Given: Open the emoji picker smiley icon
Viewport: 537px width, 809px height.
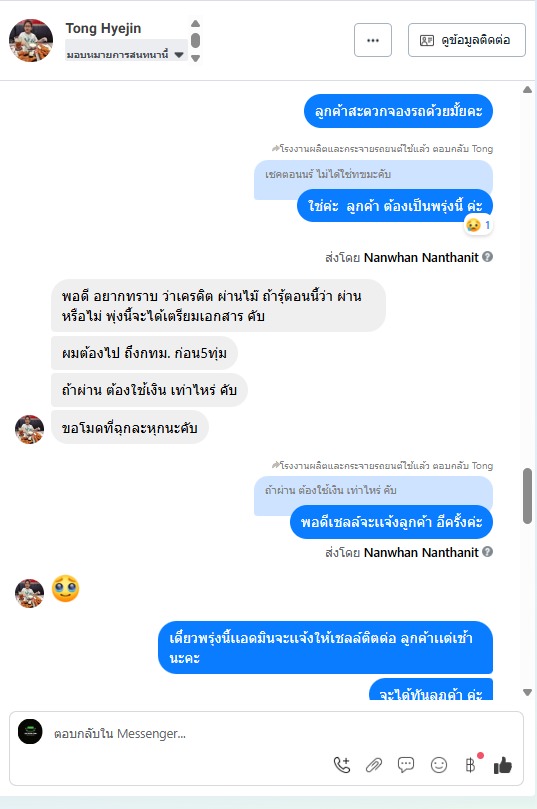Looking at the screenshot, I should (x=438, y=765).
